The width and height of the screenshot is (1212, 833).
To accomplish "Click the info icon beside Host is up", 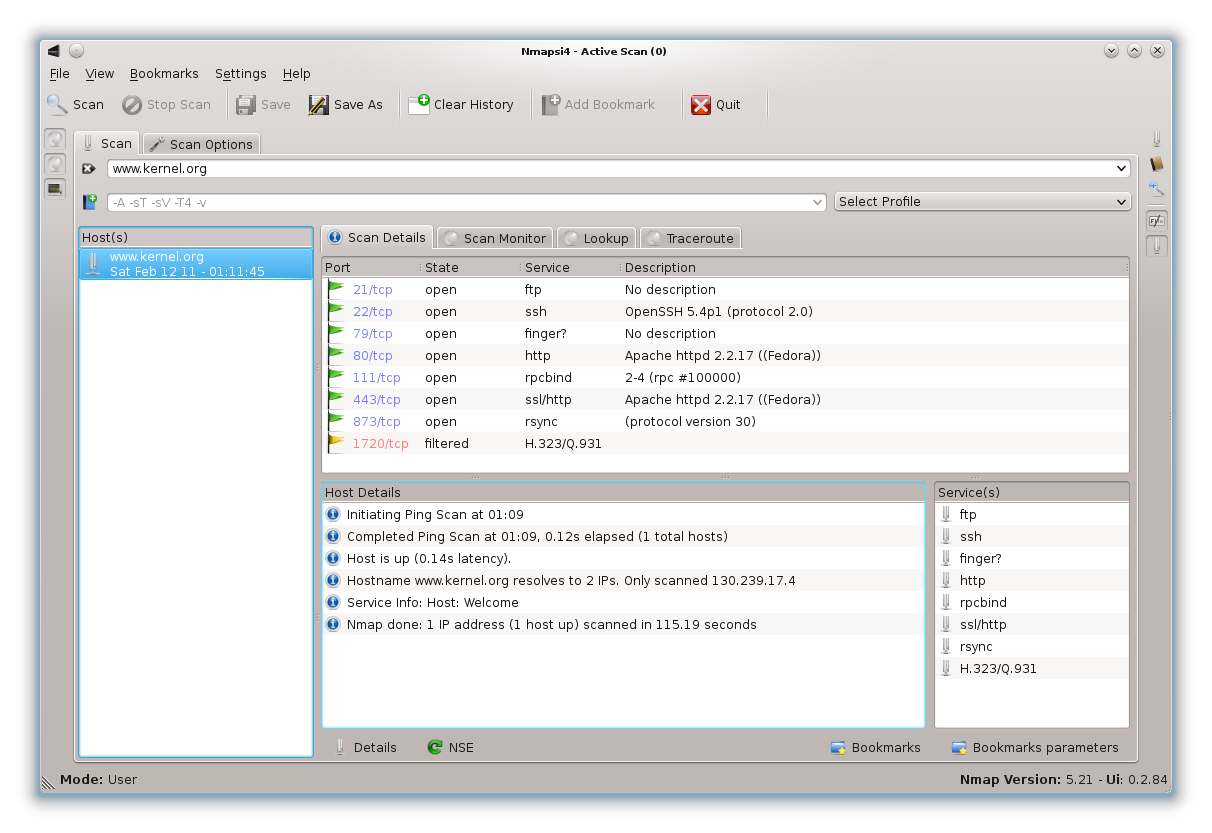I will coord(333,559).
